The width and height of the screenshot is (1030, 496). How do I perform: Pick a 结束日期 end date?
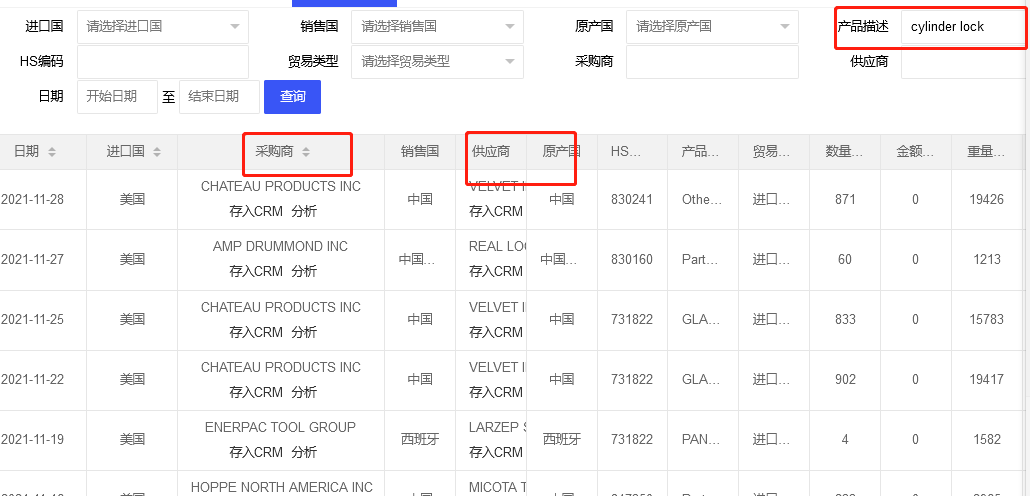[219, 97]
